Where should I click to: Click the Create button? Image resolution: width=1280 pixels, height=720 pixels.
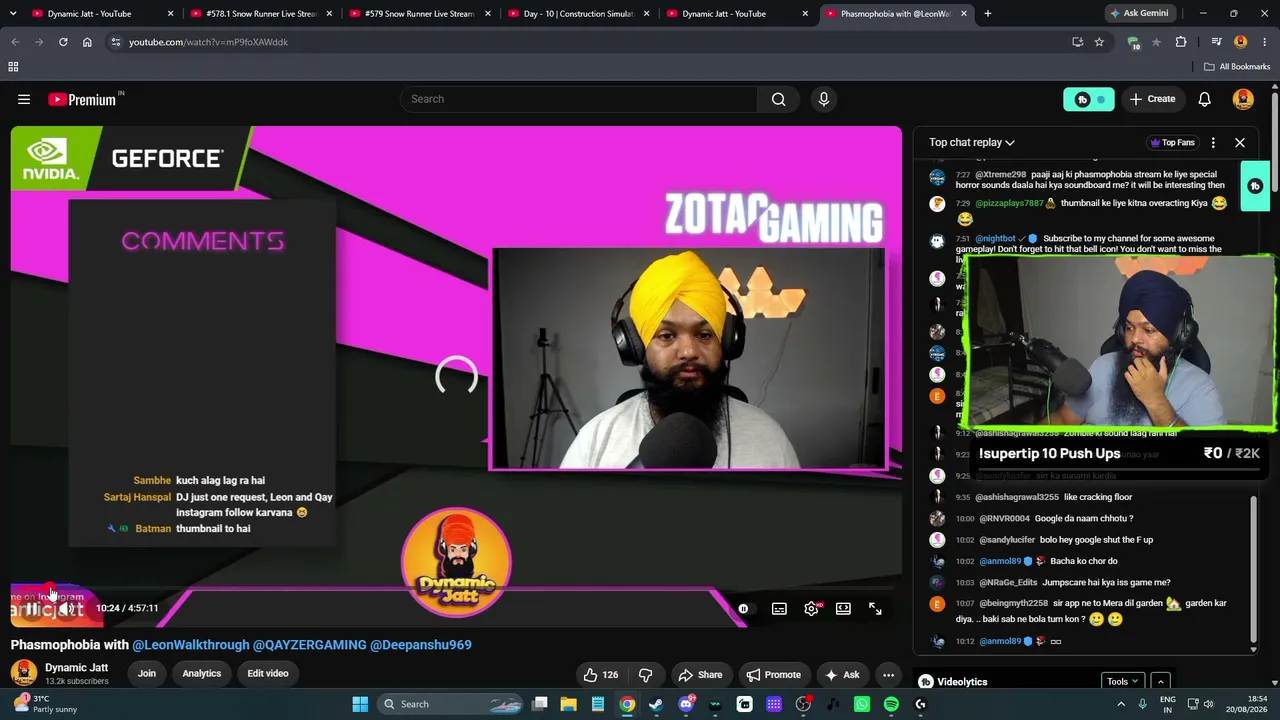[x=1153, y=99]
